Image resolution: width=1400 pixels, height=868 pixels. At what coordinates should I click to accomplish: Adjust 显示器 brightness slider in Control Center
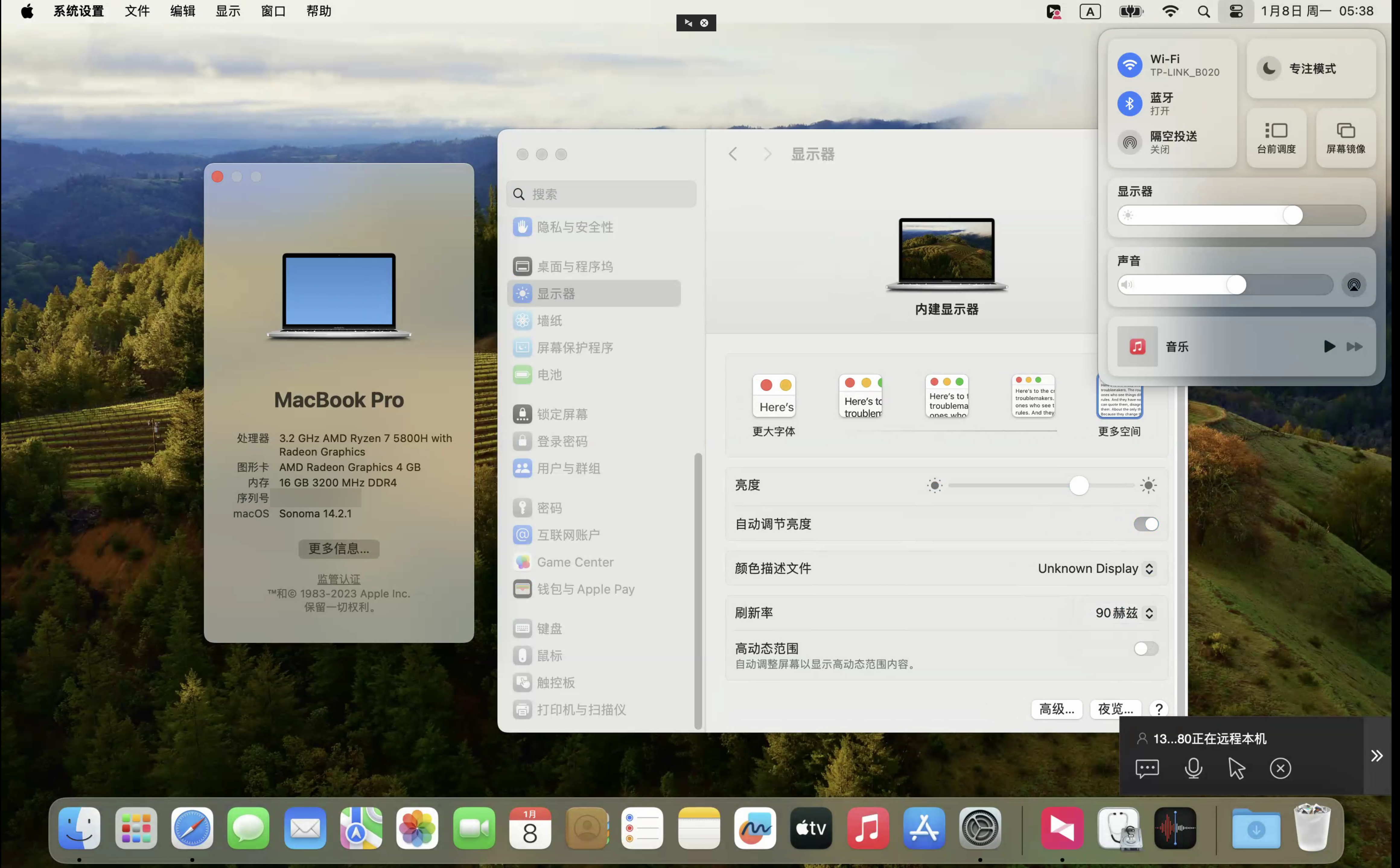(1242, 216)
